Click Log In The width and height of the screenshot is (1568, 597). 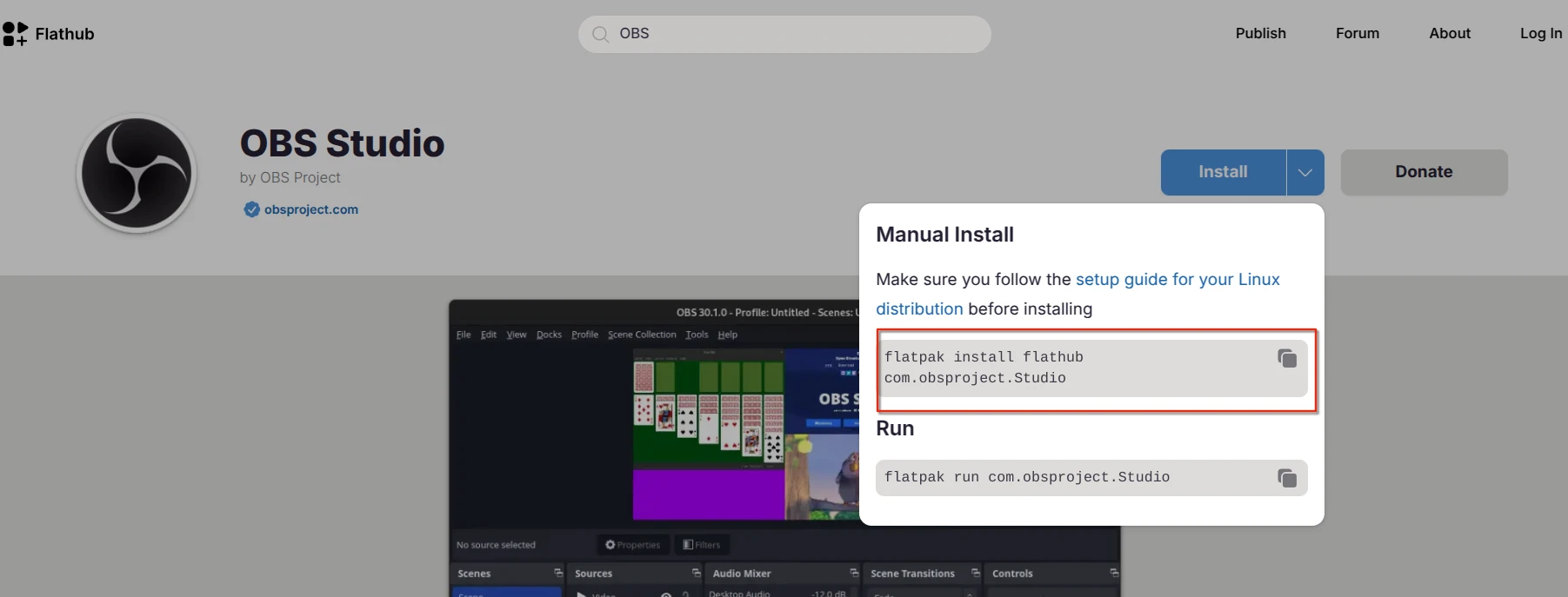tap(1541, 33)
